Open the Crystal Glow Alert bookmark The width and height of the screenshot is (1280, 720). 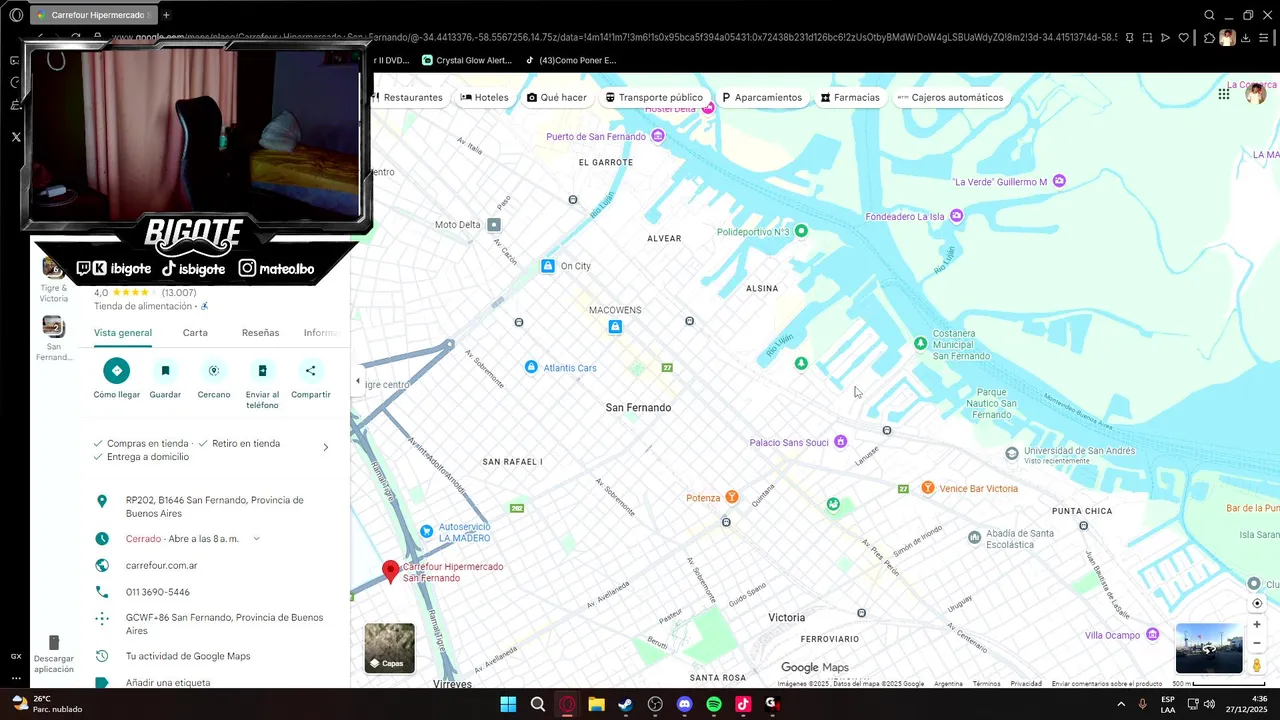tap(467, 60)
